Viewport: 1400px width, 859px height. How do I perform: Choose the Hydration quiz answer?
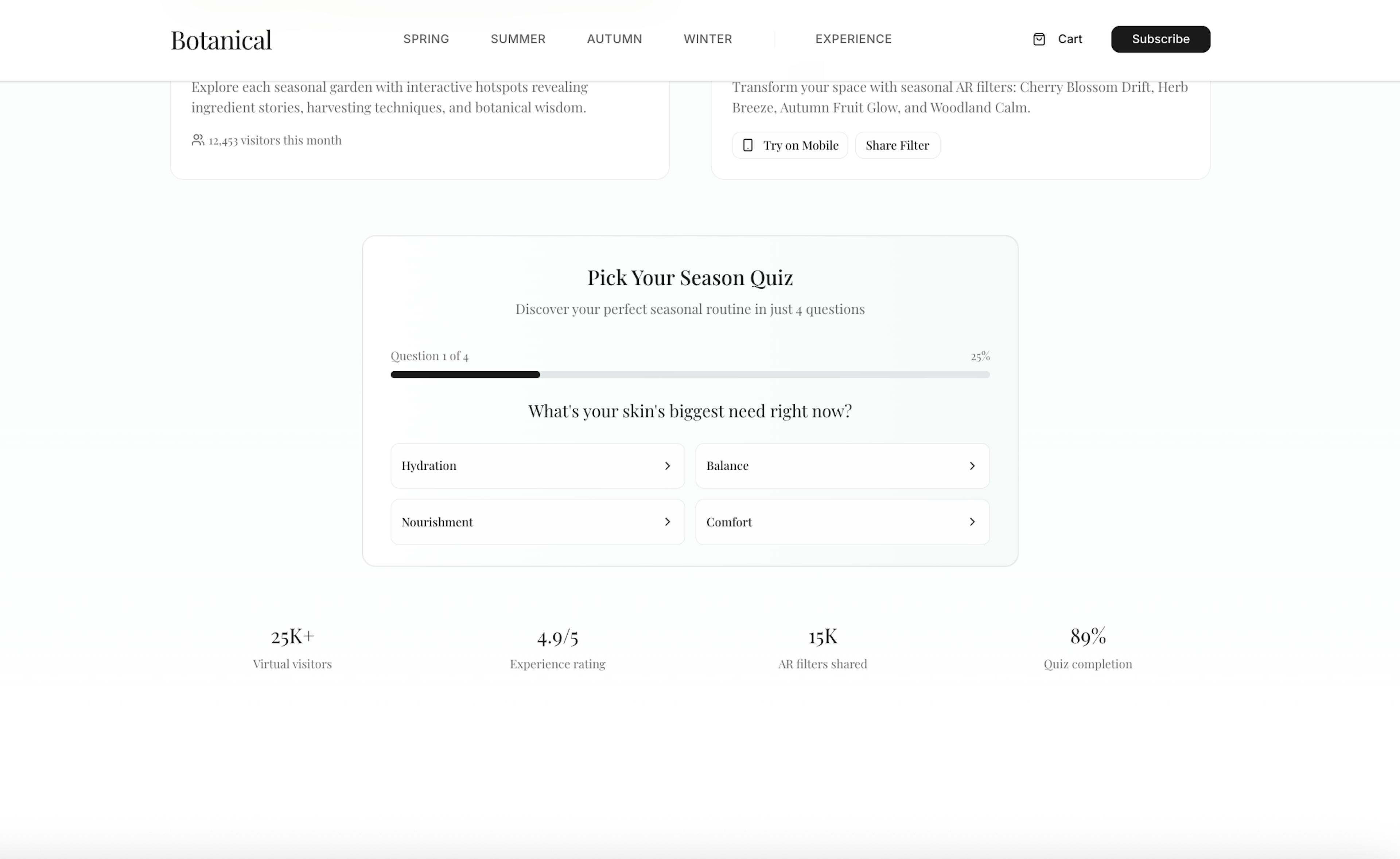click(537, 465)
